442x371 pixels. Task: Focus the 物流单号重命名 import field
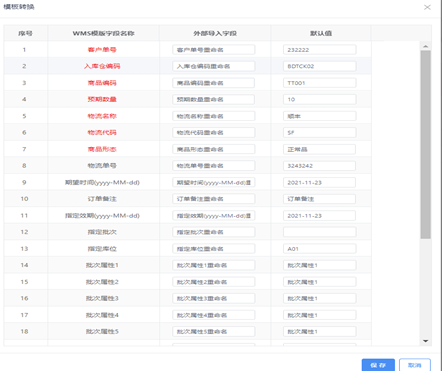pos(214,166)
